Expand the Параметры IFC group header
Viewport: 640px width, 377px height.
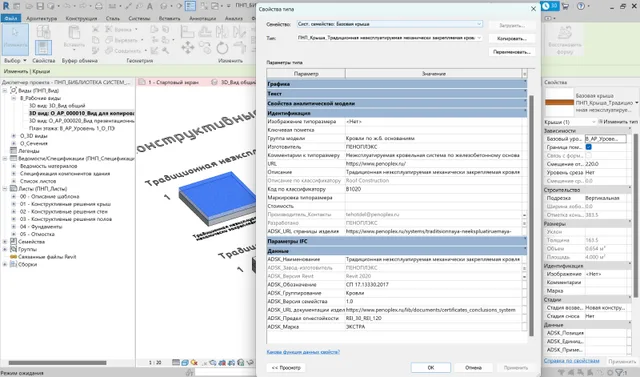[x=397, y=242]
